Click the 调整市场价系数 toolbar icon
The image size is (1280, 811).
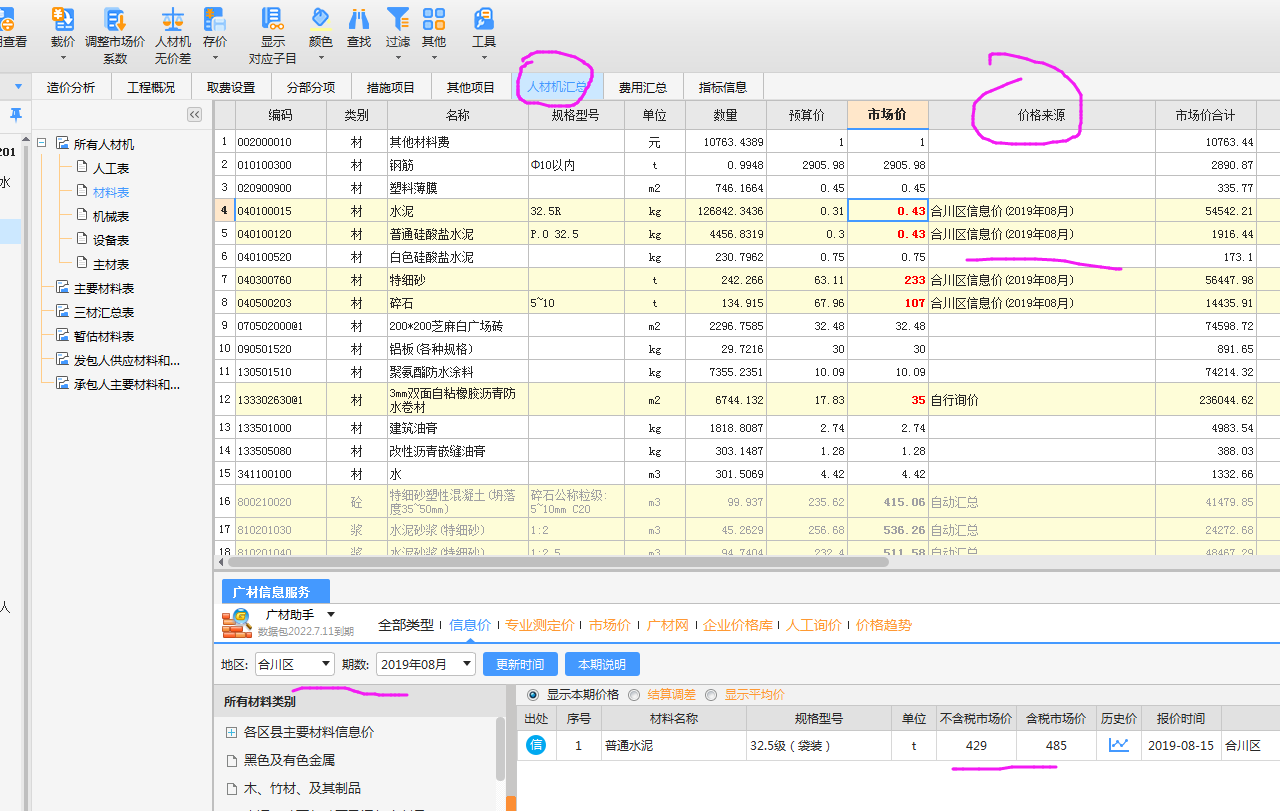tap(115, 19)
